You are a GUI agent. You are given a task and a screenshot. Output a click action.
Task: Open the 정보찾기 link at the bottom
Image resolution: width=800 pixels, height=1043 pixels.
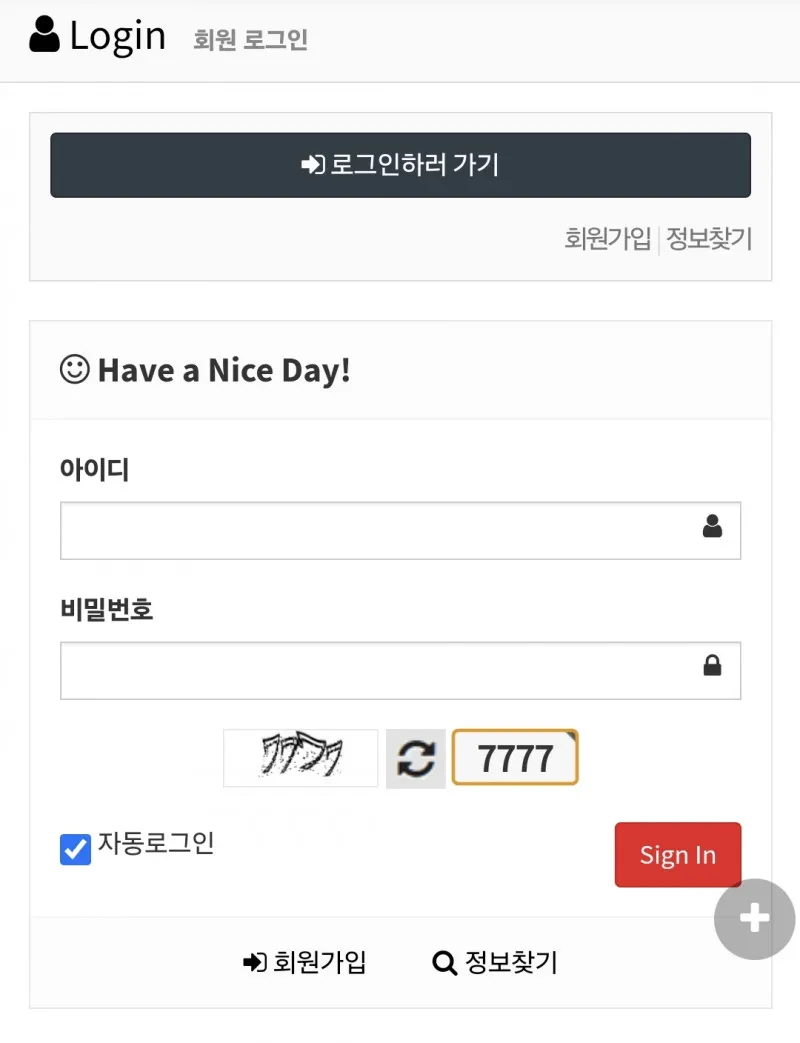point(511,962)
